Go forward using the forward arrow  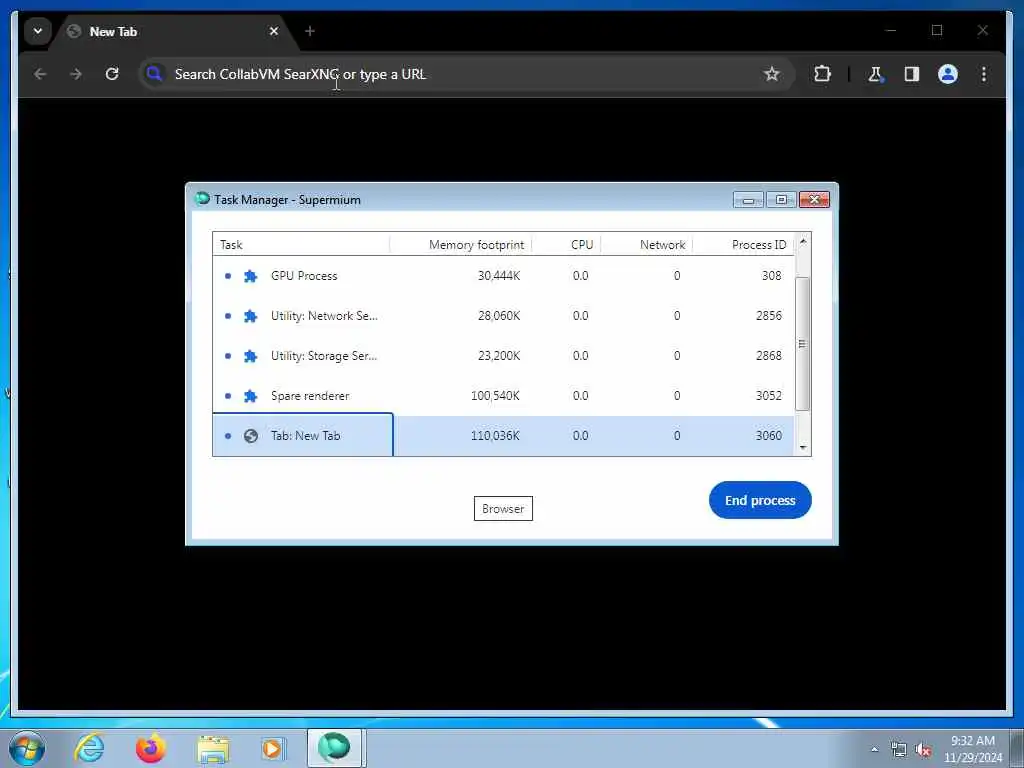76,74
